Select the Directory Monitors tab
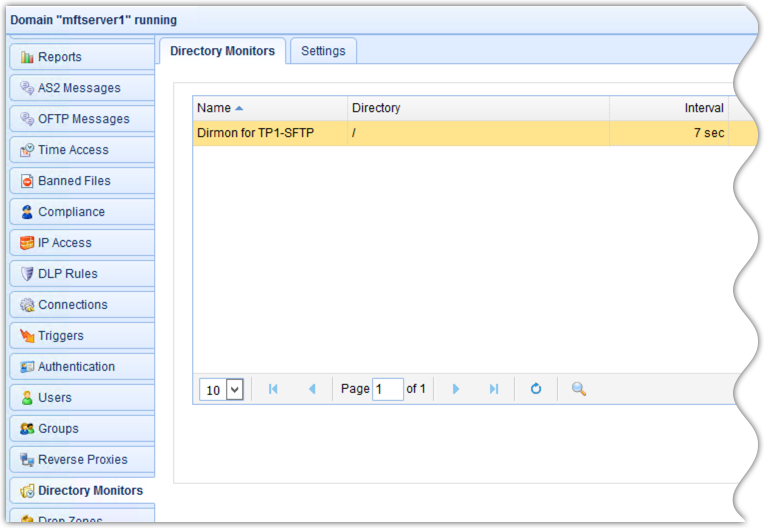The image size is (764, 528). 222,51
